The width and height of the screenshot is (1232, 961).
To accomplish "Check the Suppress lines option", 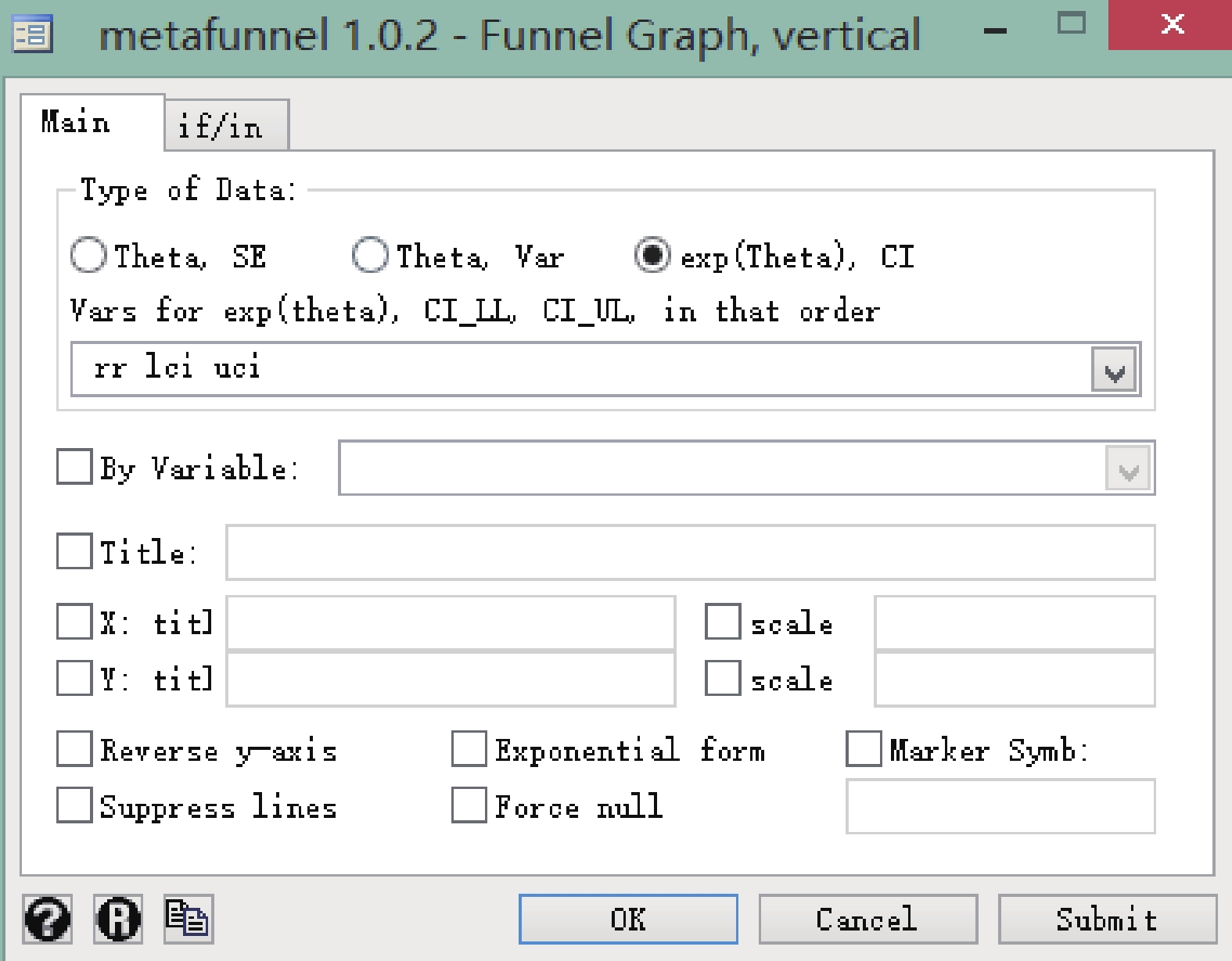I will [x=74, y=805].
